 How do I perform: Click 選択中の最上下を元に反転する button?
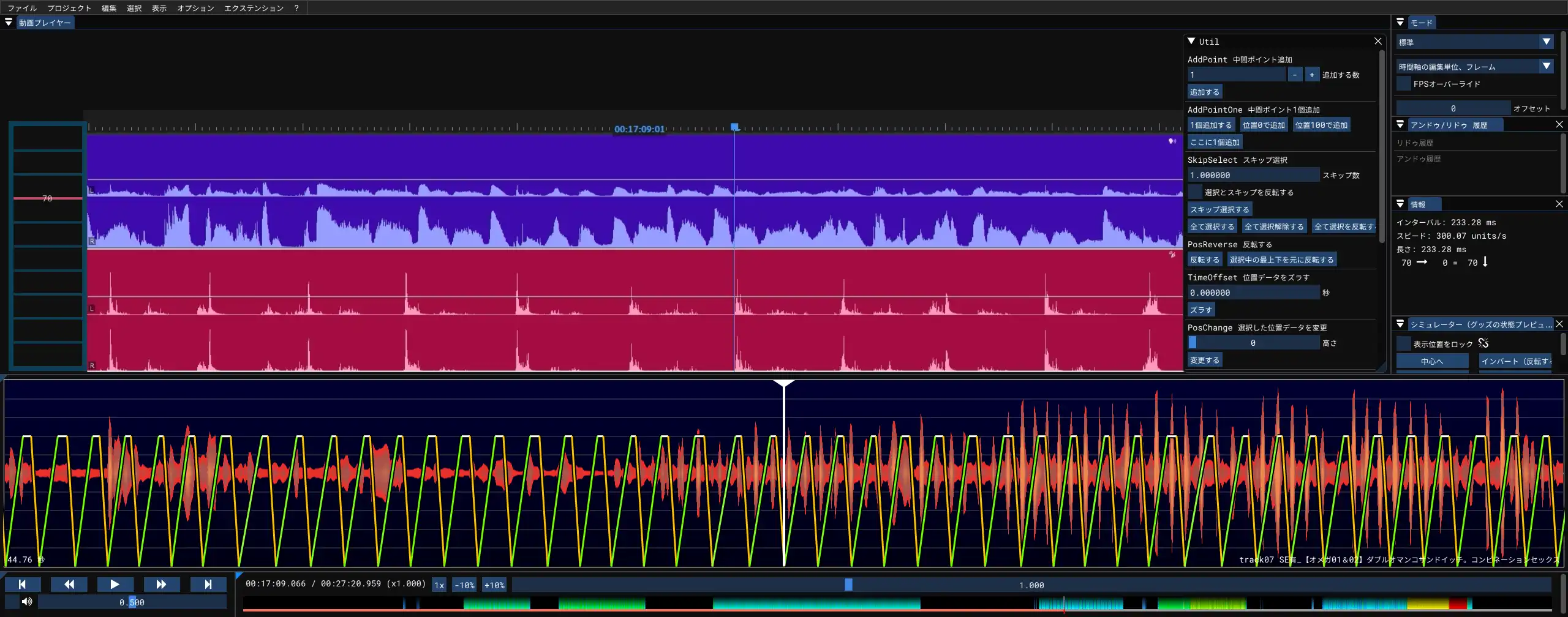click(1281, 260)
